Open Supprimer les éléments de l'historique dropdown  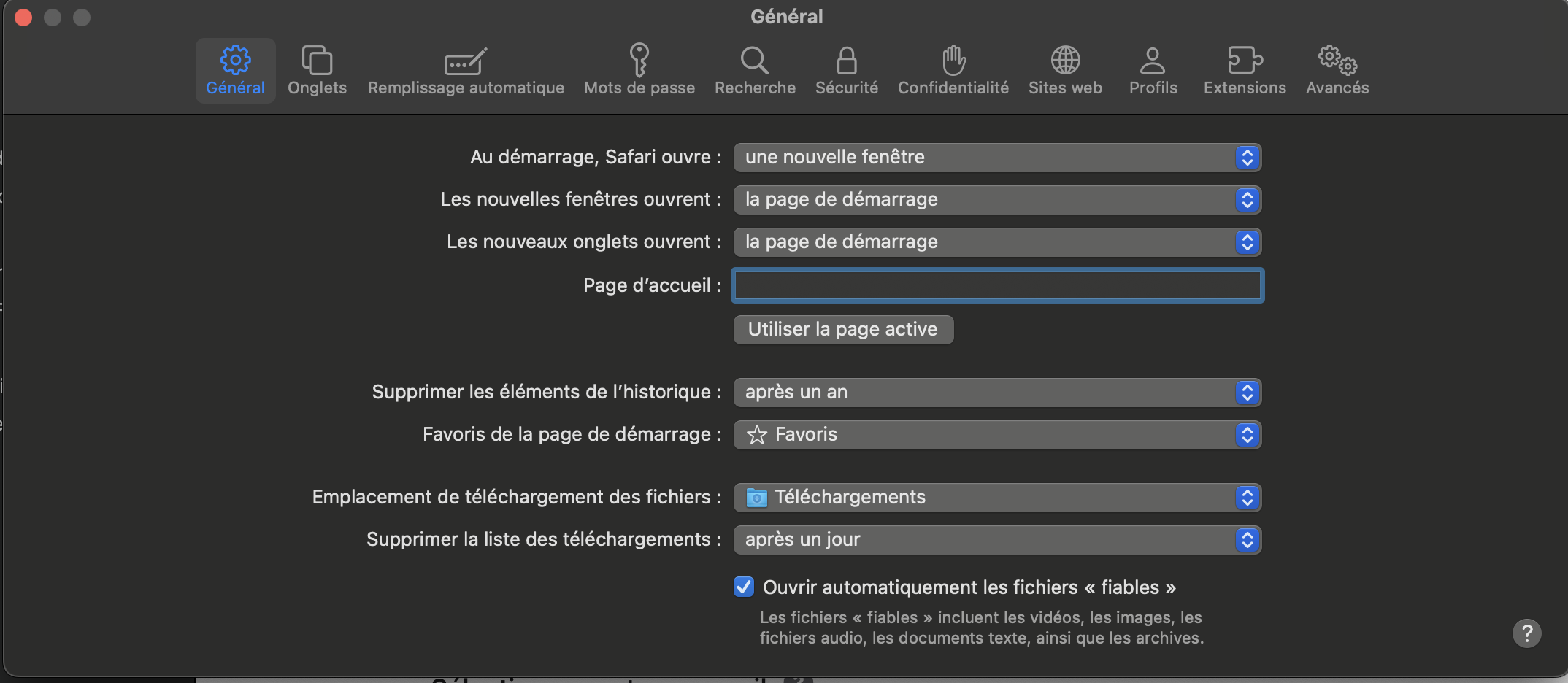coord(997,393)
